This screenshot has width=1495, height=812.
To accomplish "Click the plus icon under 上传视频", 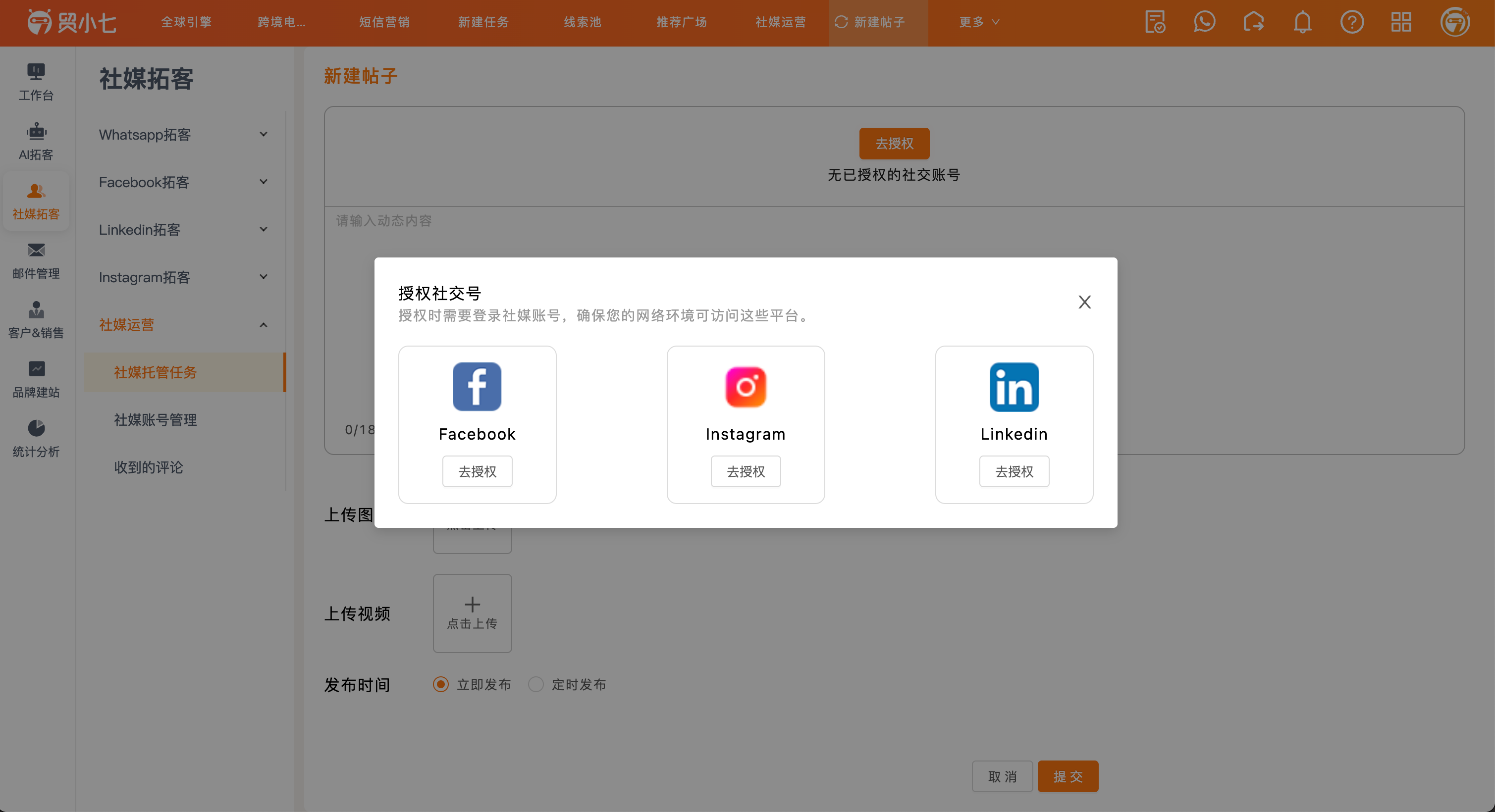I will click(x=472, y=605).
